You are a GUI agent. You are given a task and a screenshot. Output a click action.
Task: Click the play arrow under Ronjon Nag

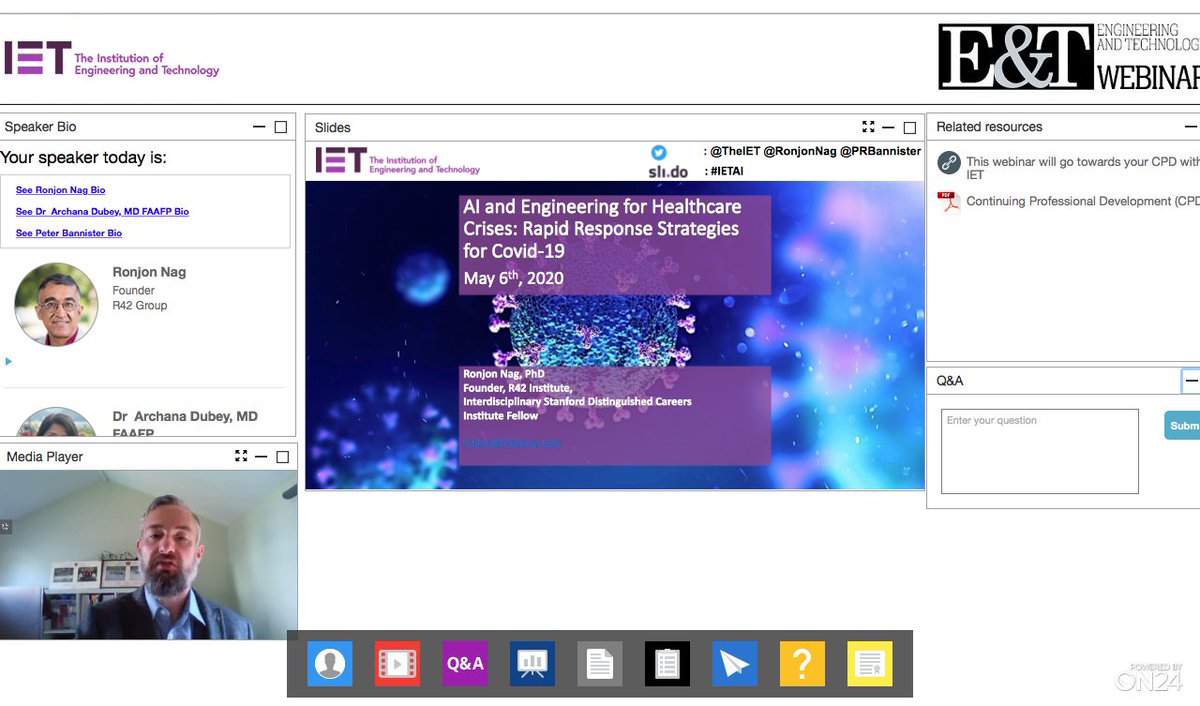pos(9,361)
